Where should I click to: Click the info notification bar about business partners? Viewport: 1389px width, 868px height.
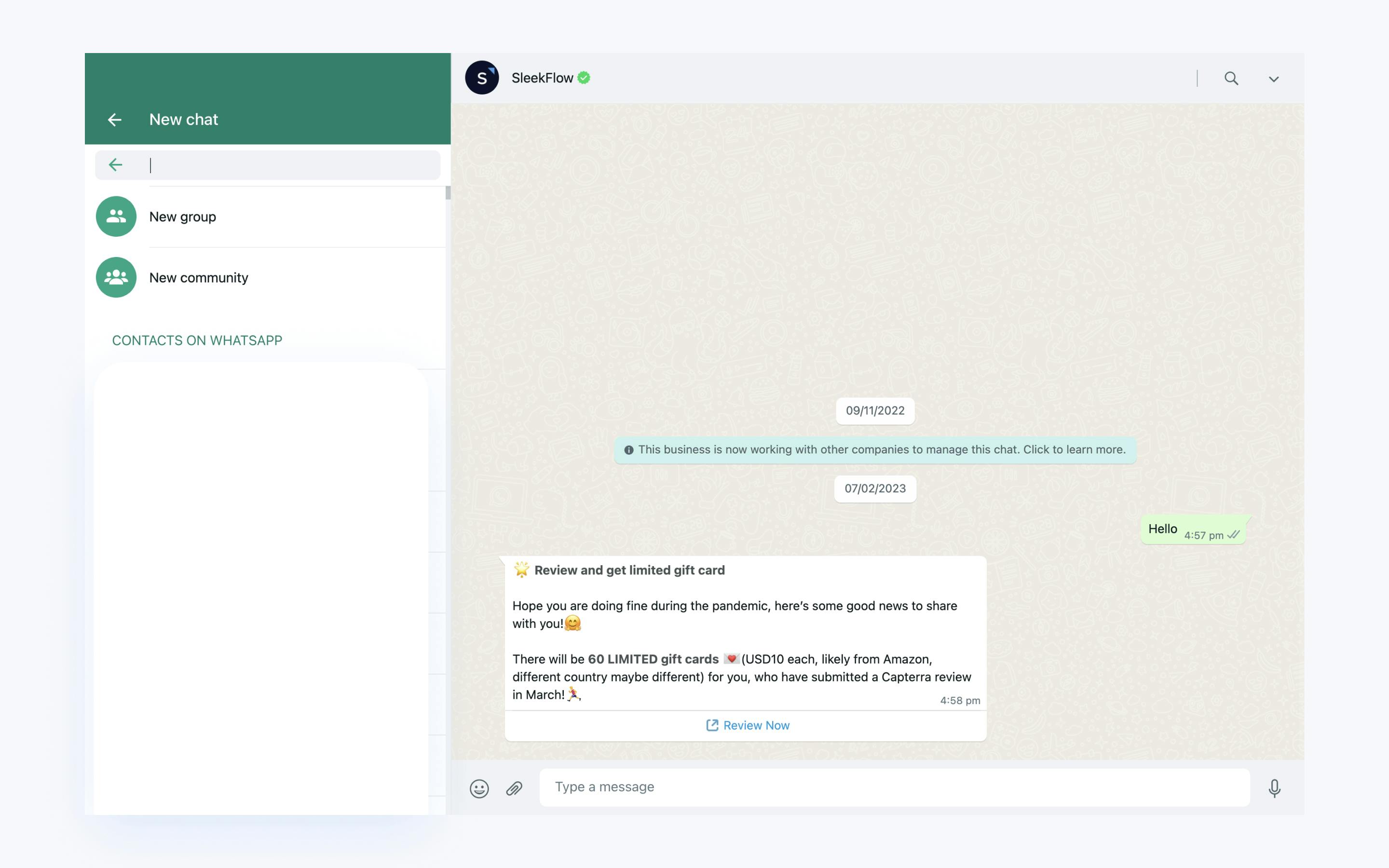point(875,449)
